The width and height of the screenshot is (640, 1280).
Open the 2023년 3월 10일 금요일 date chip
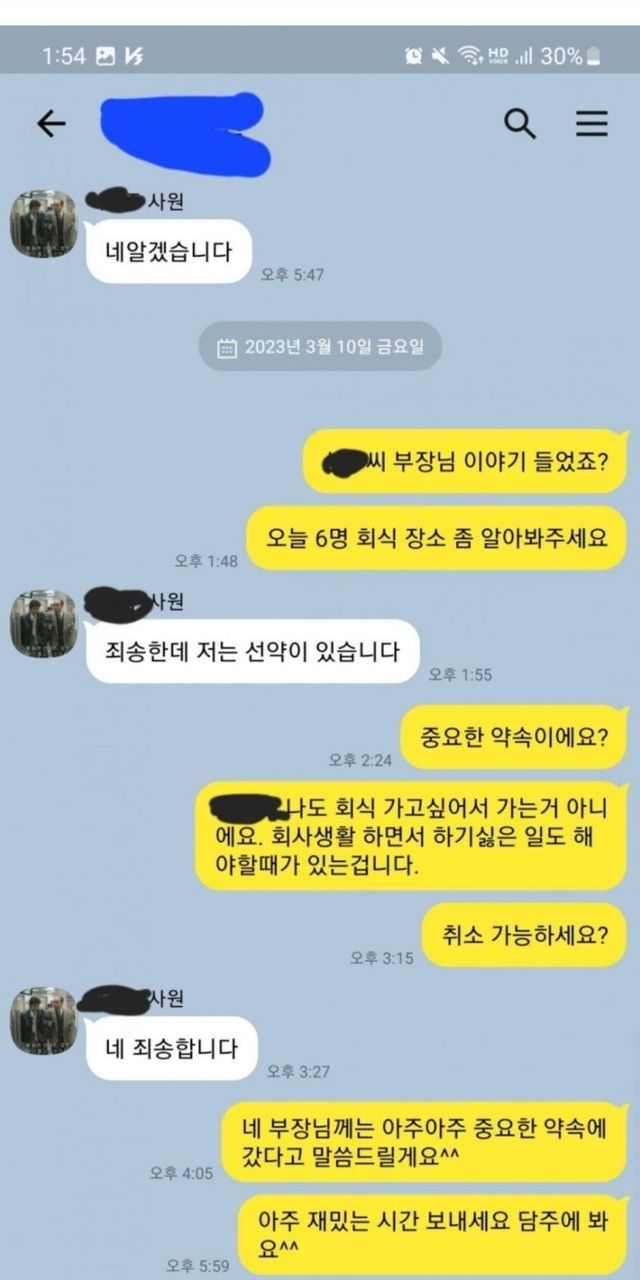coord(319,347)
